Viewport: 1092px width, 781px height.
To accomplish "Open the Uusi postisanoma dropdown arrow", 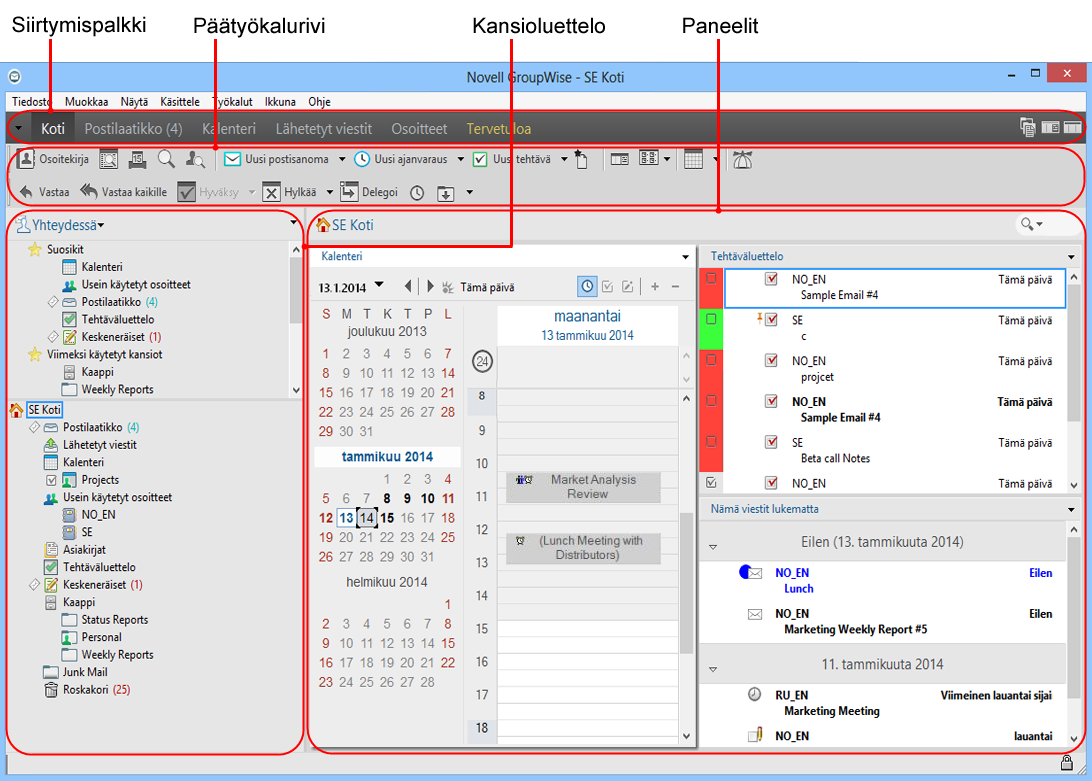I will (341, 159).
